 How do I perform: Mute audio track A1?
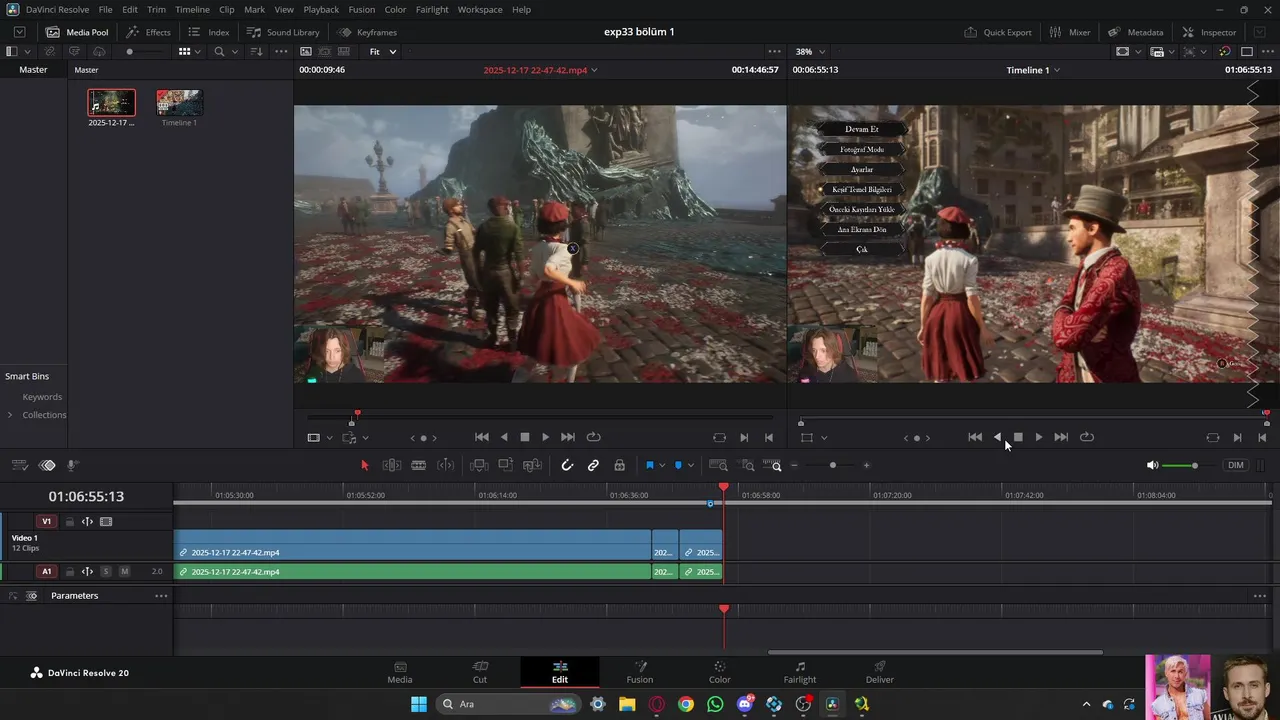click(124, 572)
